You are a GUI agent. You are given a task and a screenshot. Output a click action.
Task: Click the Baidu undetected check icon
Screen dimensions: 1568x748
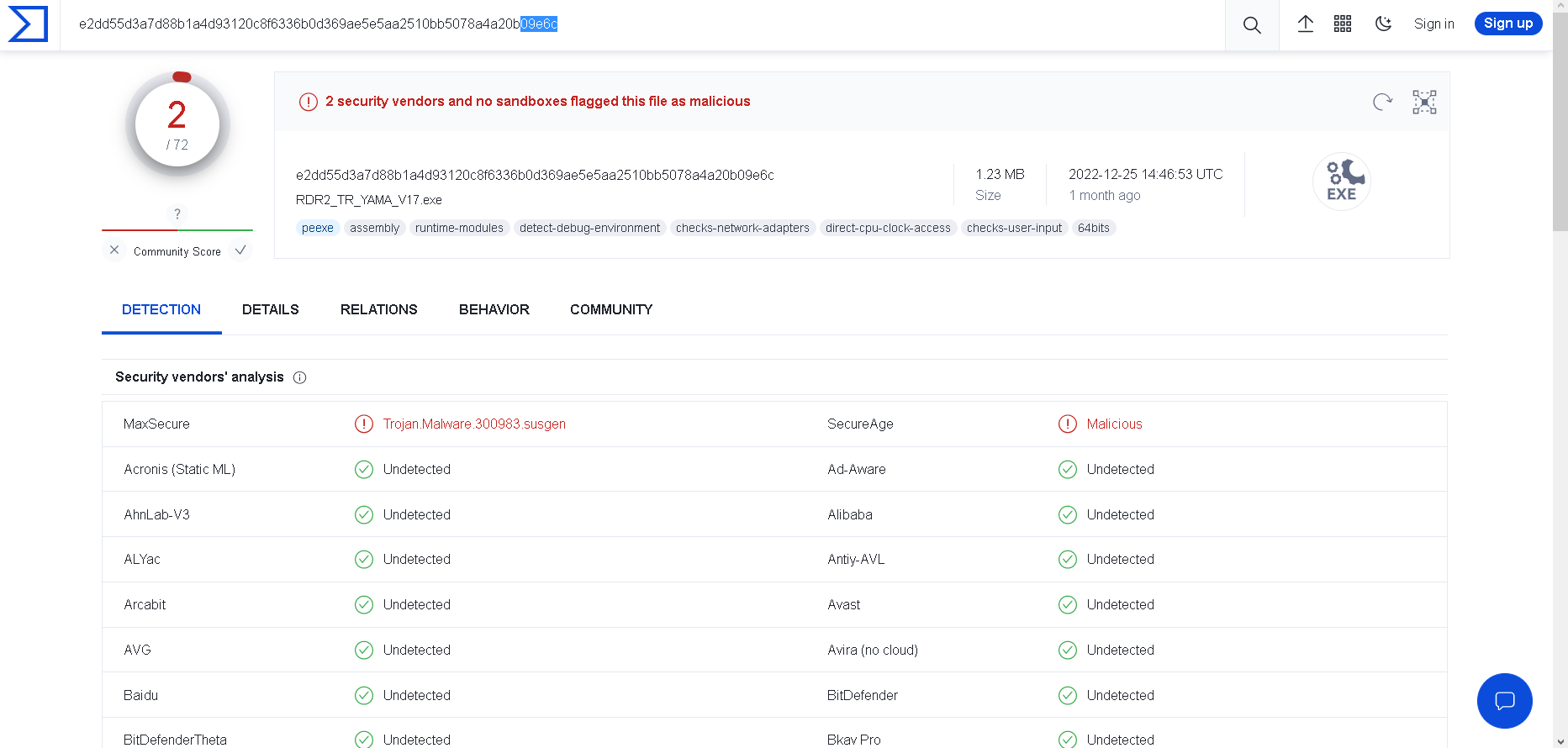click(x=364, y=695)
